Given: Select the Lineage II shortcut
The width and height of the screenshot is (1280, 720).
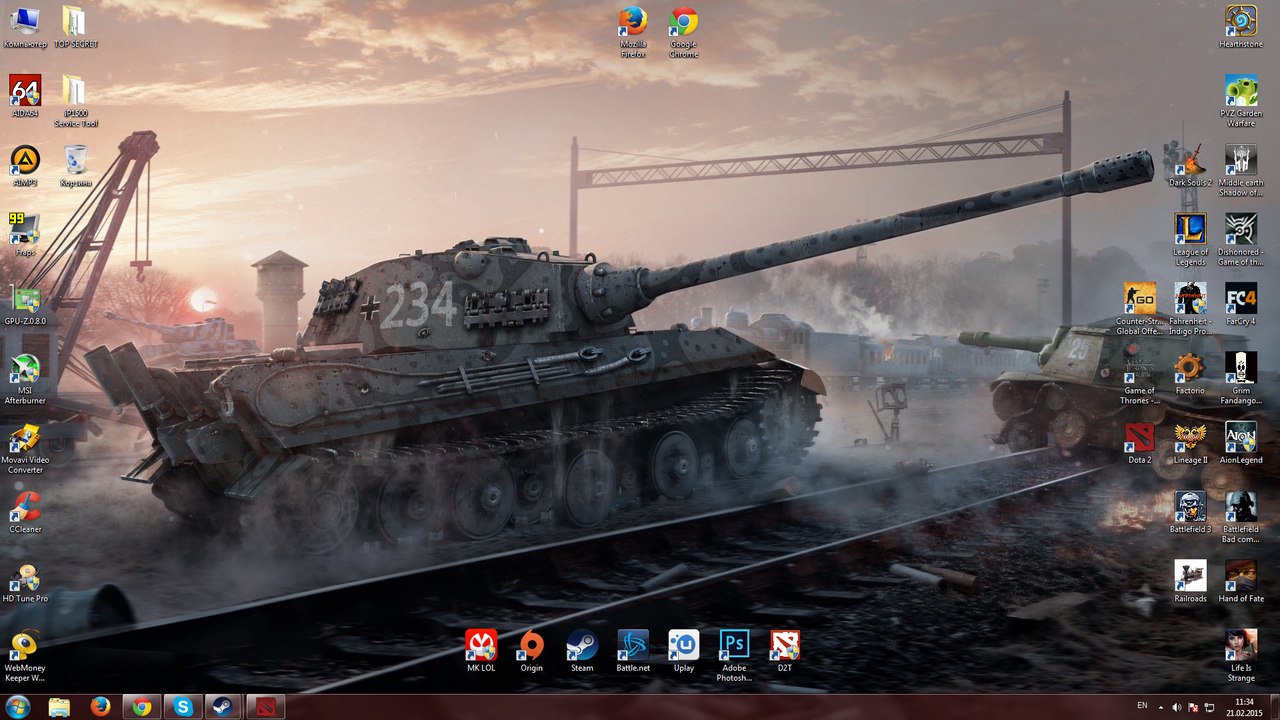Looking at the screenshot, I should (1190, 443).
